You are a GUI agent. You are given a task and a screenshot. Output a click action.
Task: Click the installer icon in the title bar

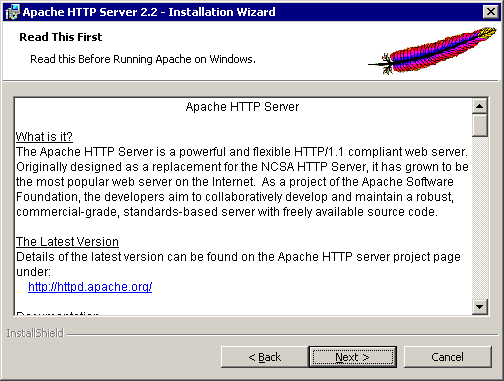click(x=12, y=12)
